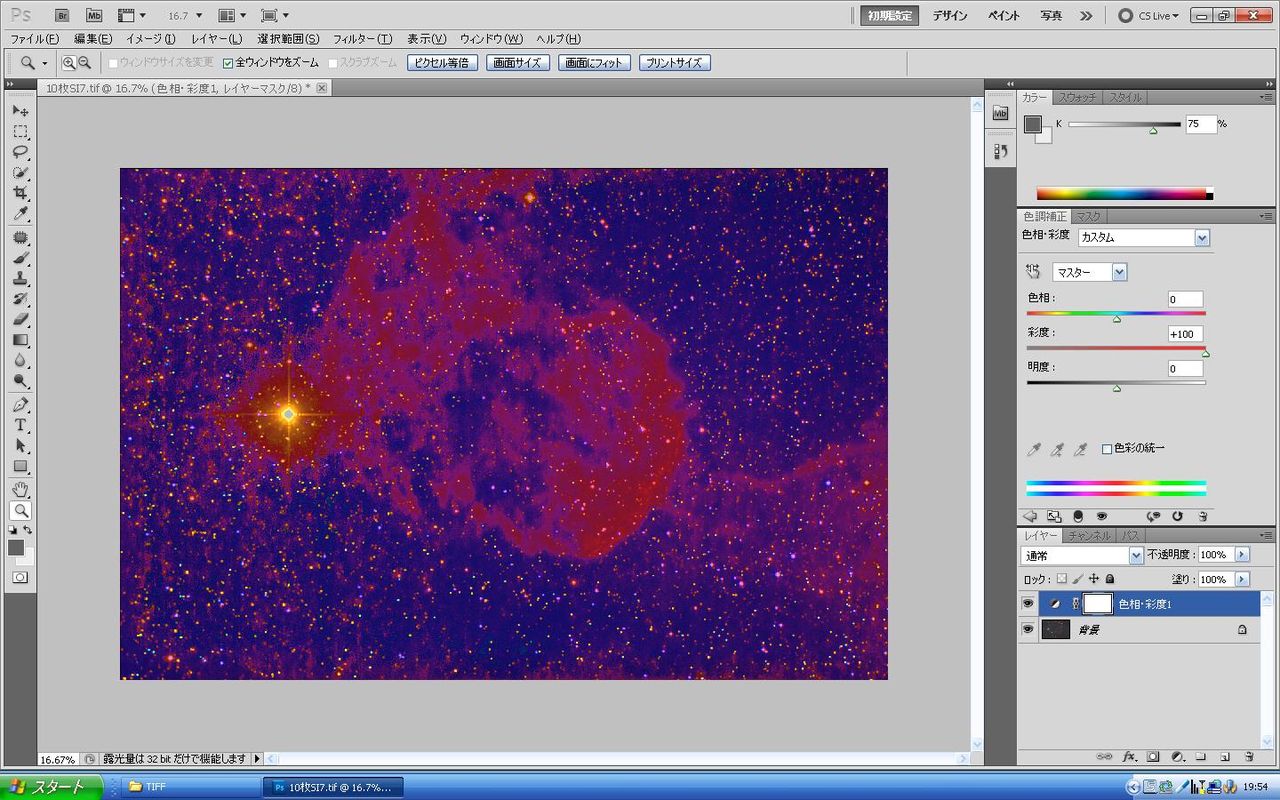Hide the 背景 layer

pos(1027,630)
